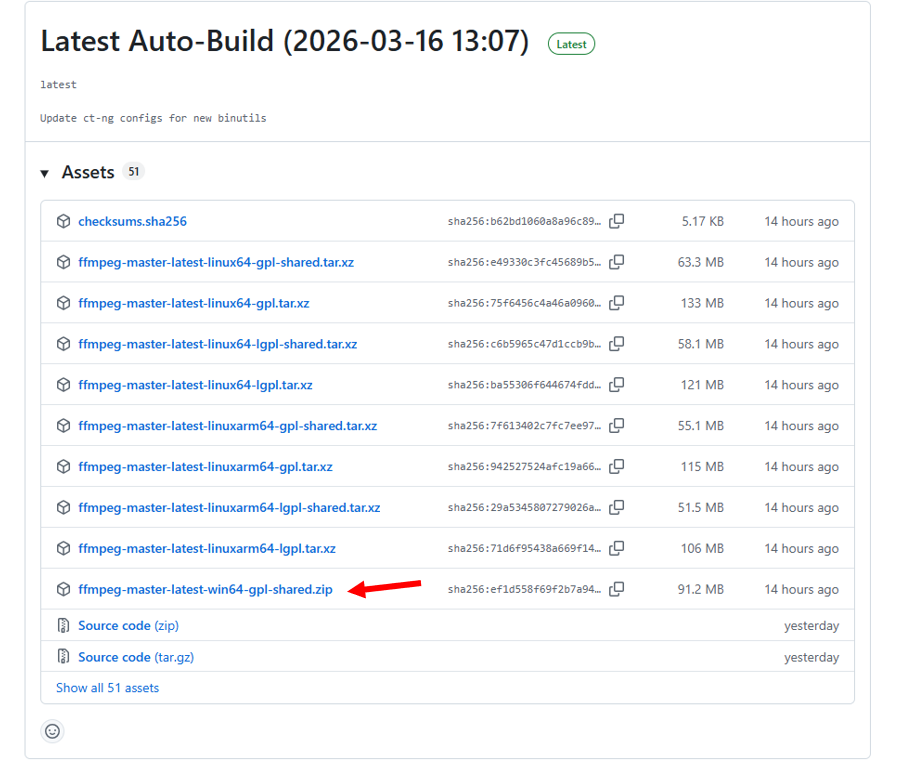Viewport: 916px width, 766px height.
Task: Click package icon beside linuxarm64-gpl.tar.xz
Action: pyautogui.click(x=63, y=467)
